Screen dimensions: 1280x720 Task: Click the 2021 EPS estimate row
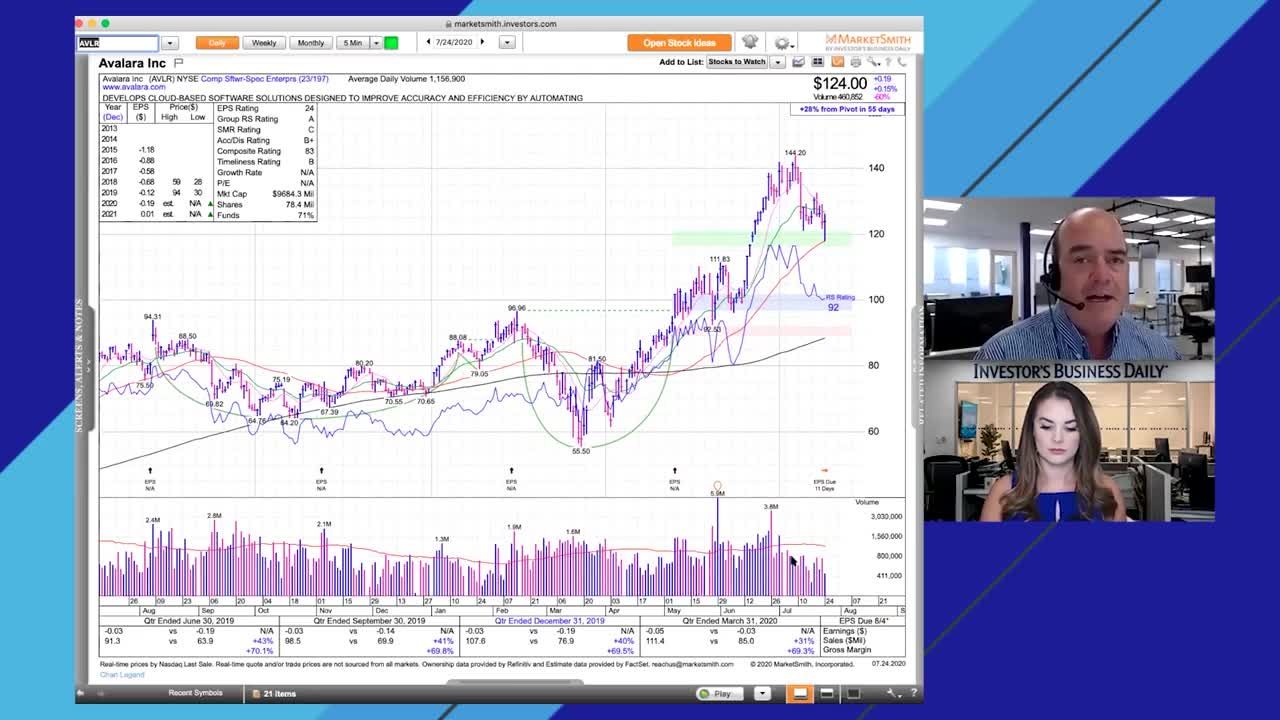pos(156,214)
